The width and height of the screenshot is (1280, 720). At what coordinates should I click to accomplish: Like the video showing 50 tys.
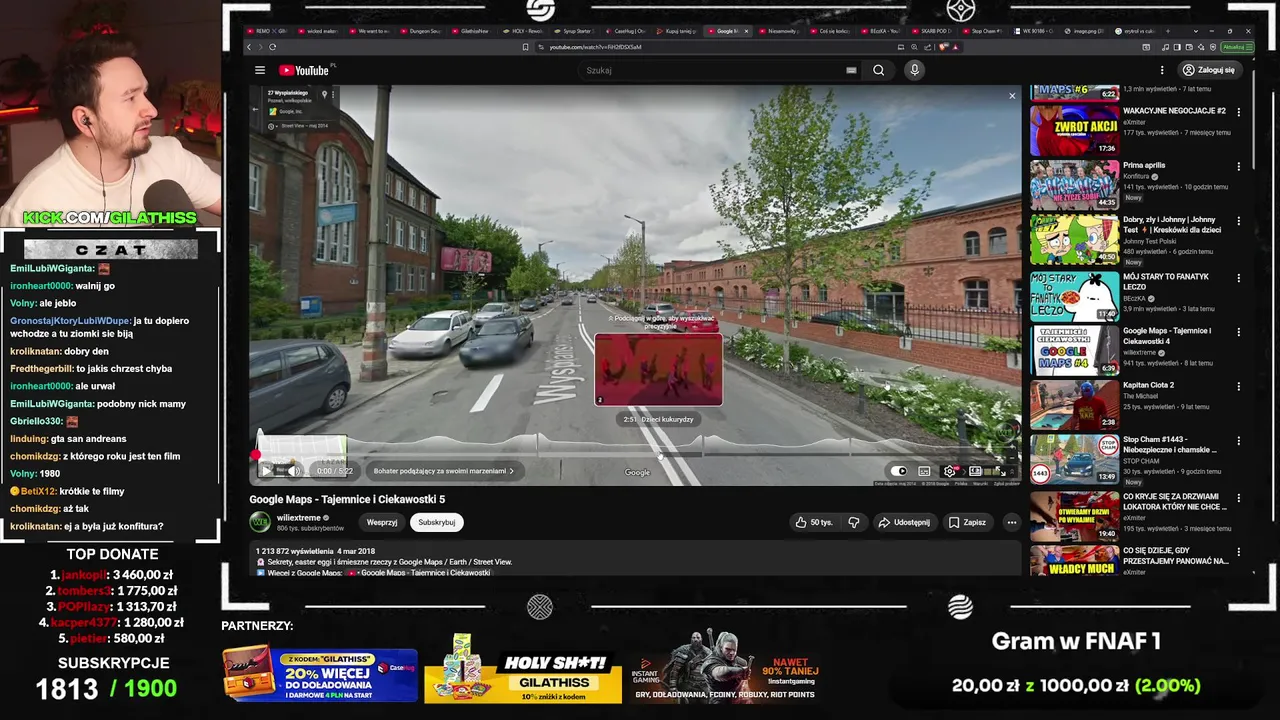814,522
